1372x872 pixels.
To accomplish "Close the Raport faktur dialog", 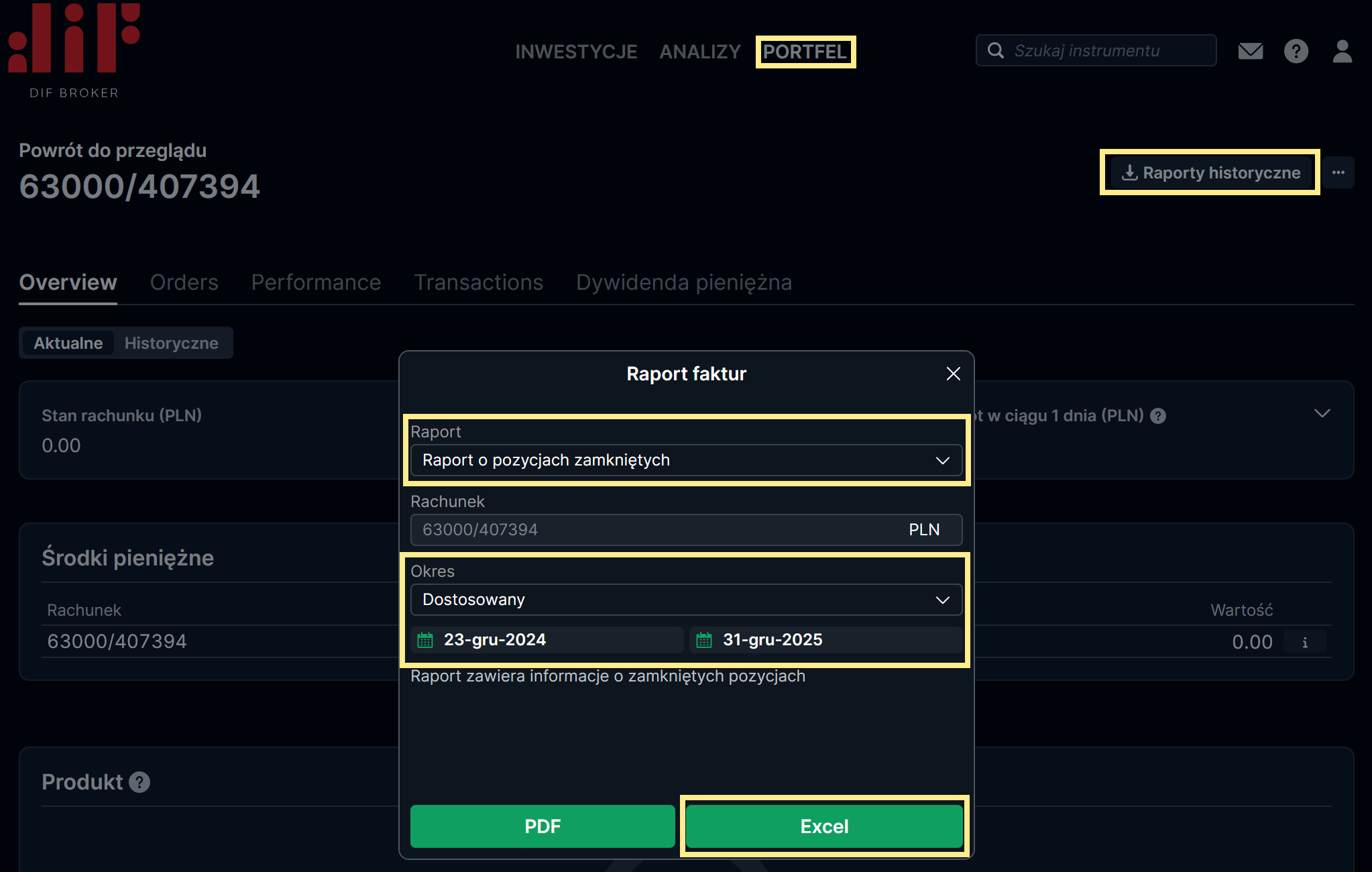I will pos(953,374).
